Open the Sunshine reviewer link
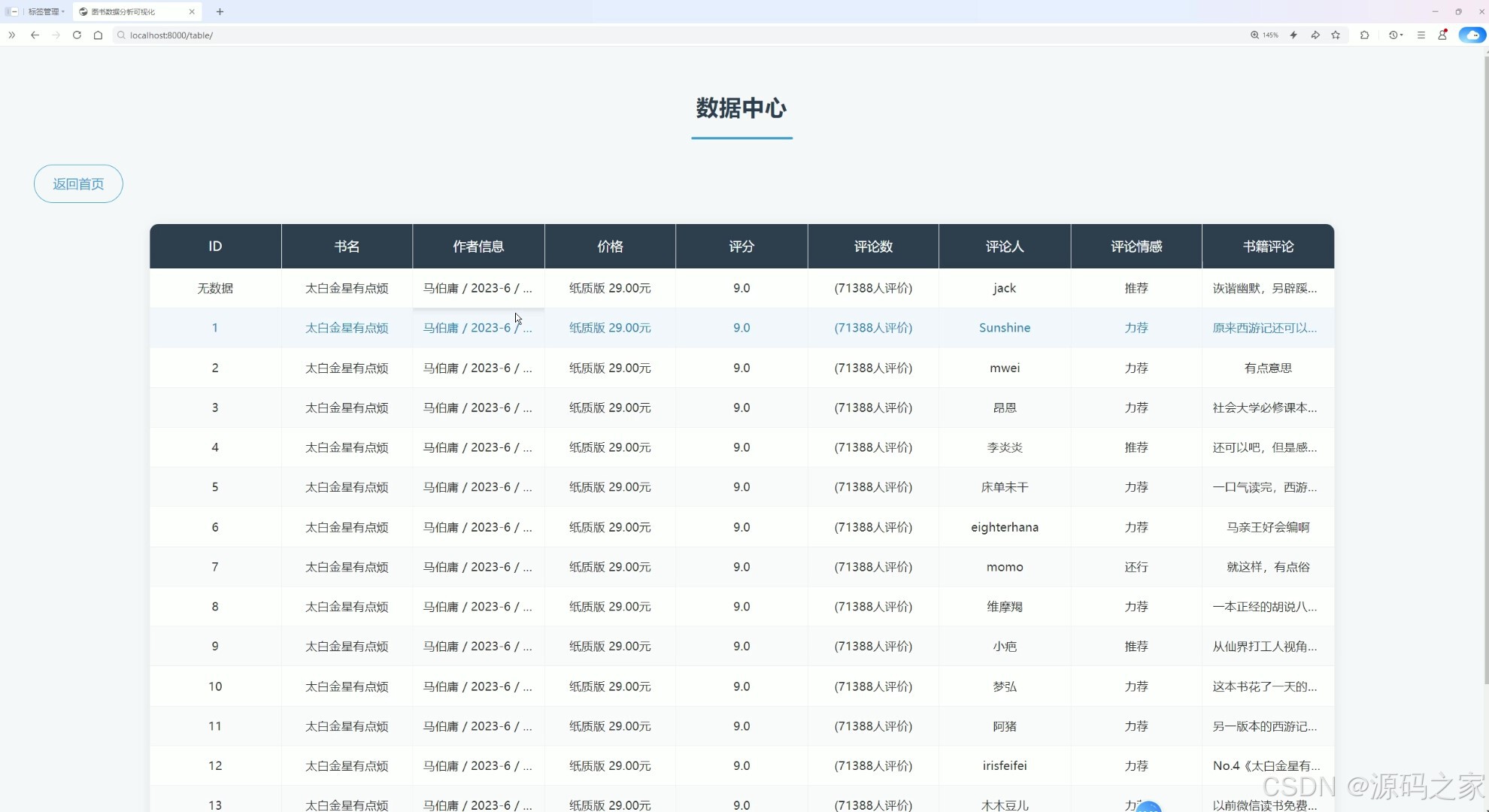 1004,327
